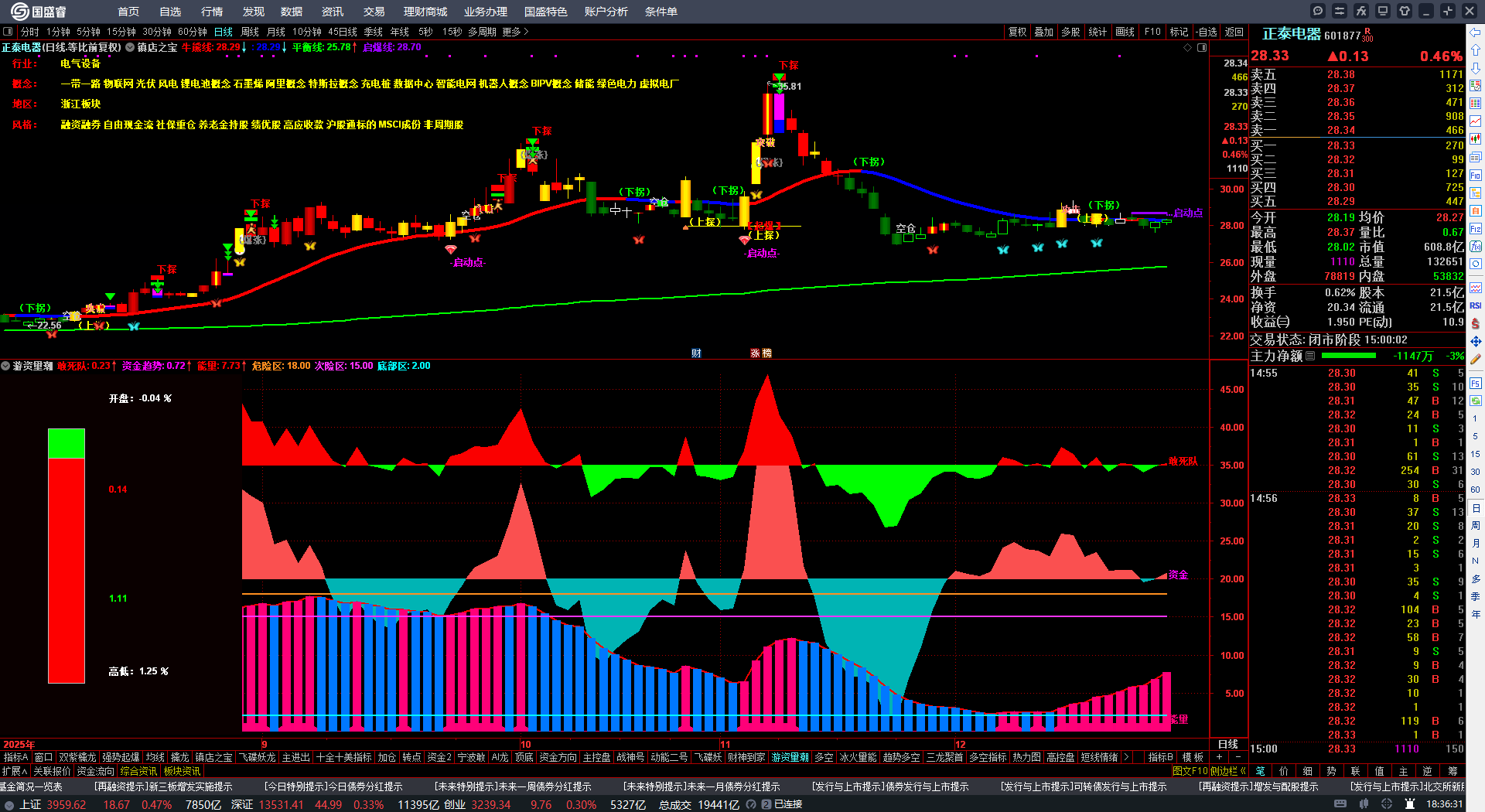Screen dimensions: 1485x812
Task: Click the blue back arrow in right sidebar
Action: 1476,32
